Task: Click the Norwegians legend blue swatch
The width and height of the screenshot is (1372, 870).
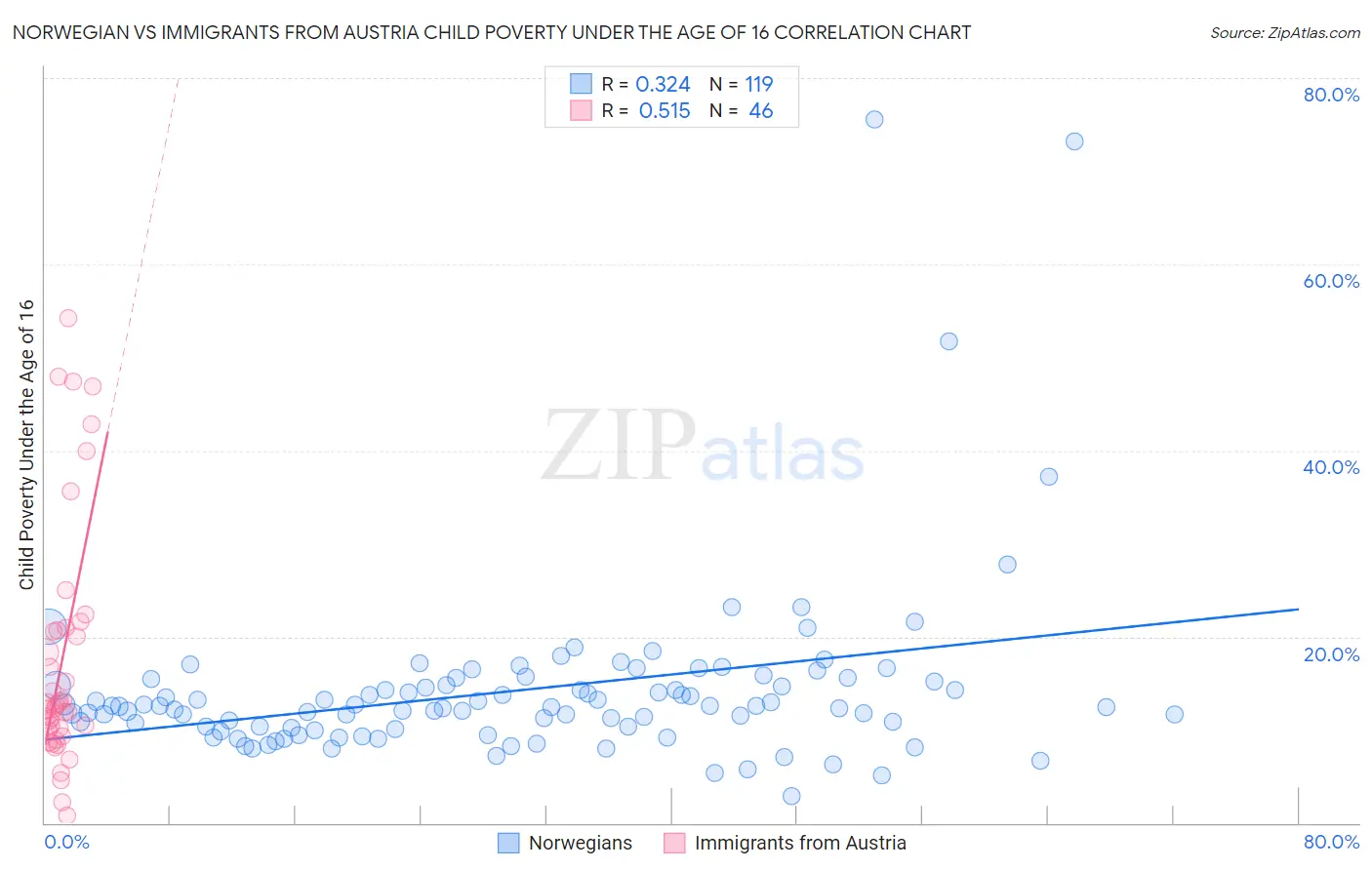Action: click(508, 843)
